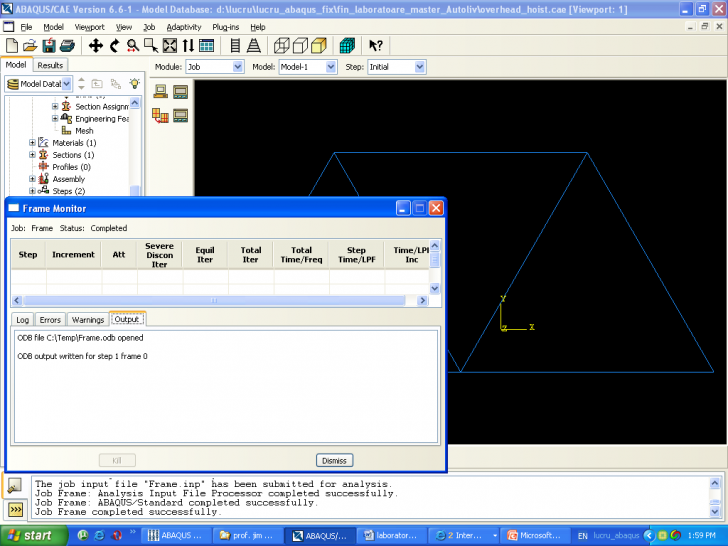The image size is (728, 546).
Task: Open the Plug-ins menu
Action: pyautogui.click(x=225, y=27)
